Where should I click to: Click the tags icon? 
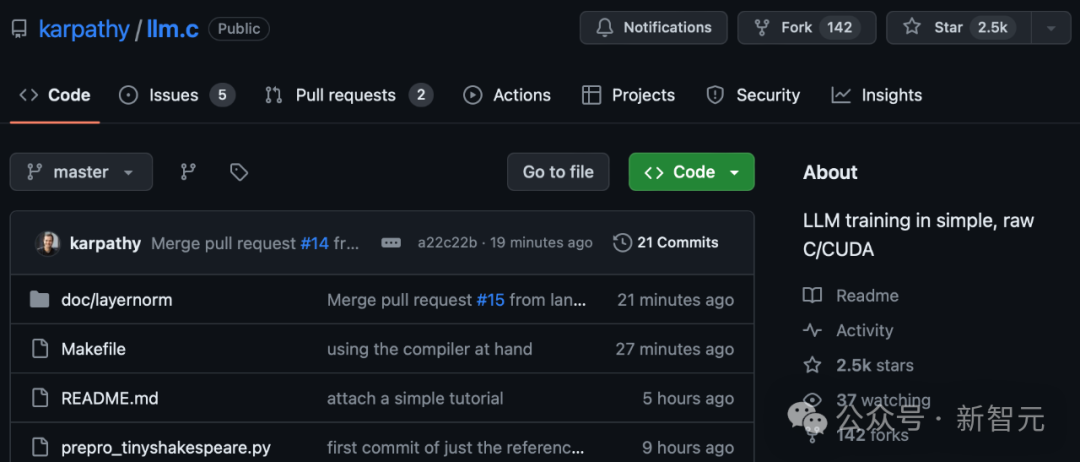[x=239, y=172]
